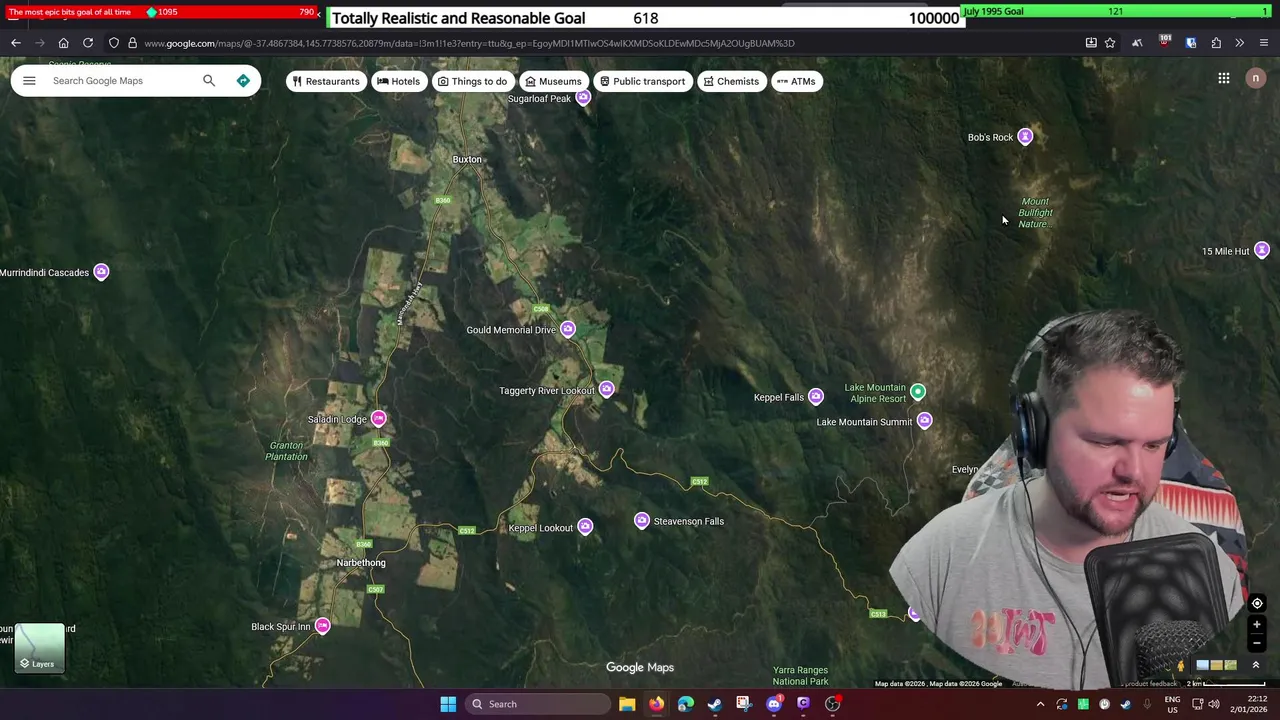Click the Bob's Rock map pin
Viewport: 1280px width, 720px height.
[x=1025, y=137]
